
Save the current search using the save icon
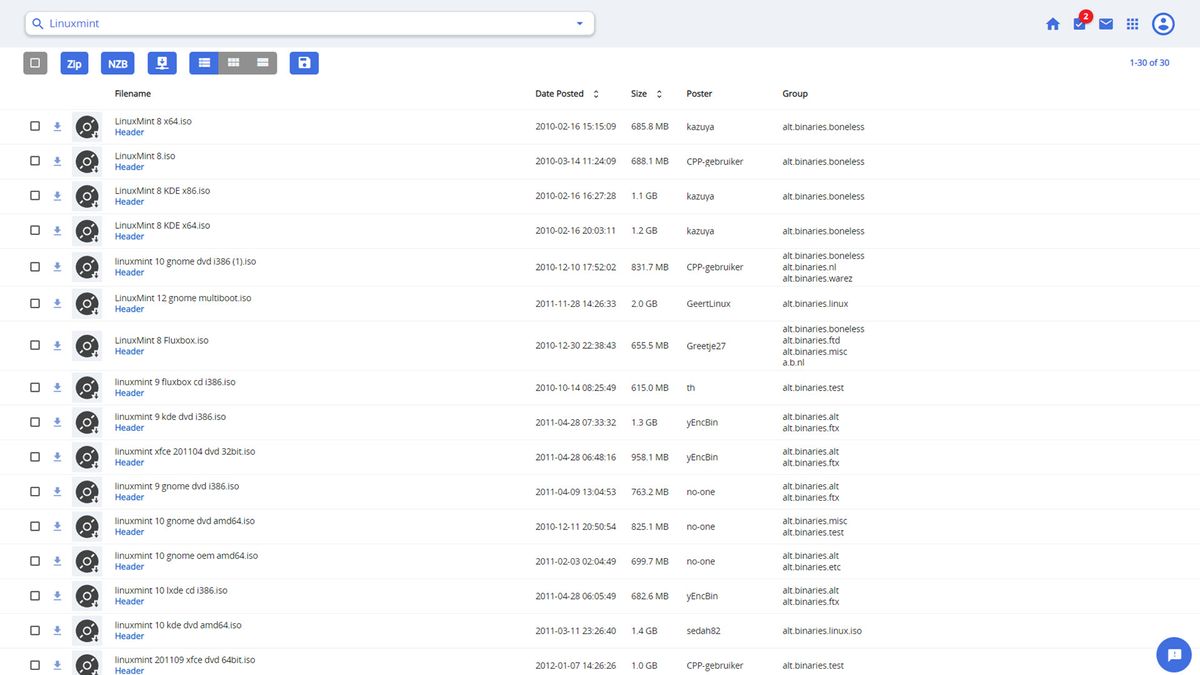click(x=304, y=62)
